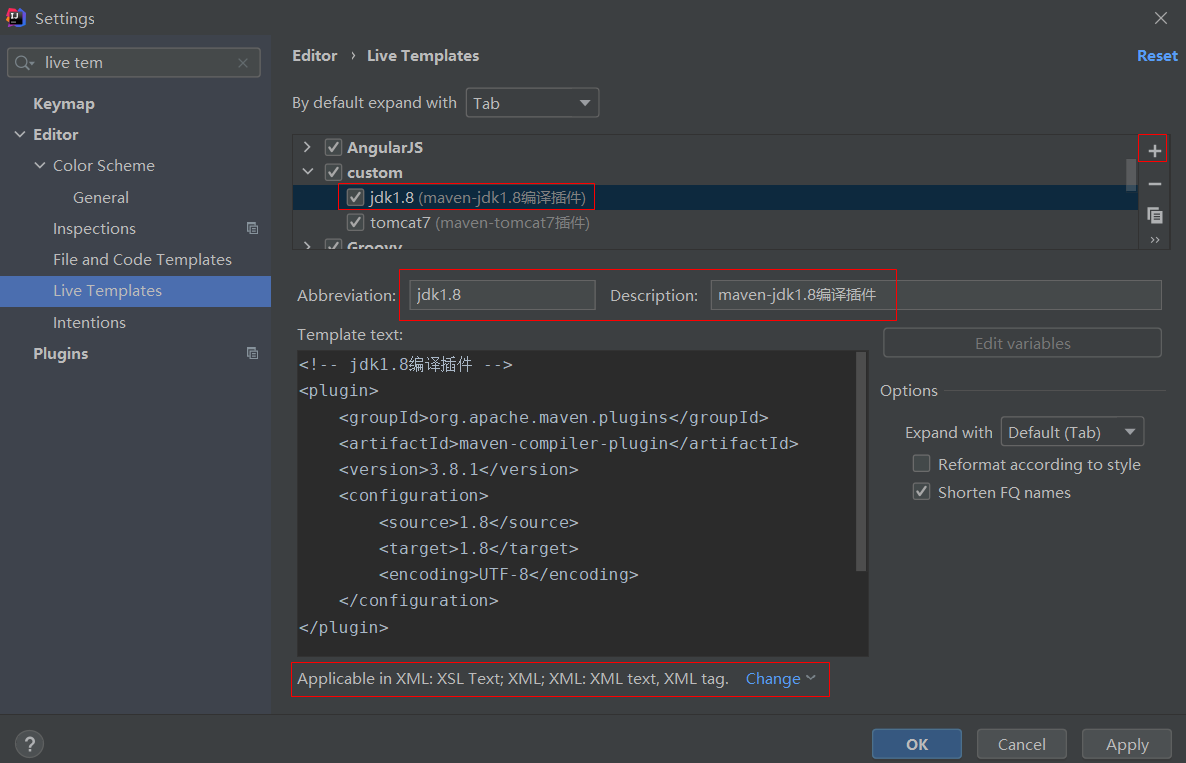Add a new live template with plus icon
The image size is (1186, 763).
click(x=1154, y=150)
